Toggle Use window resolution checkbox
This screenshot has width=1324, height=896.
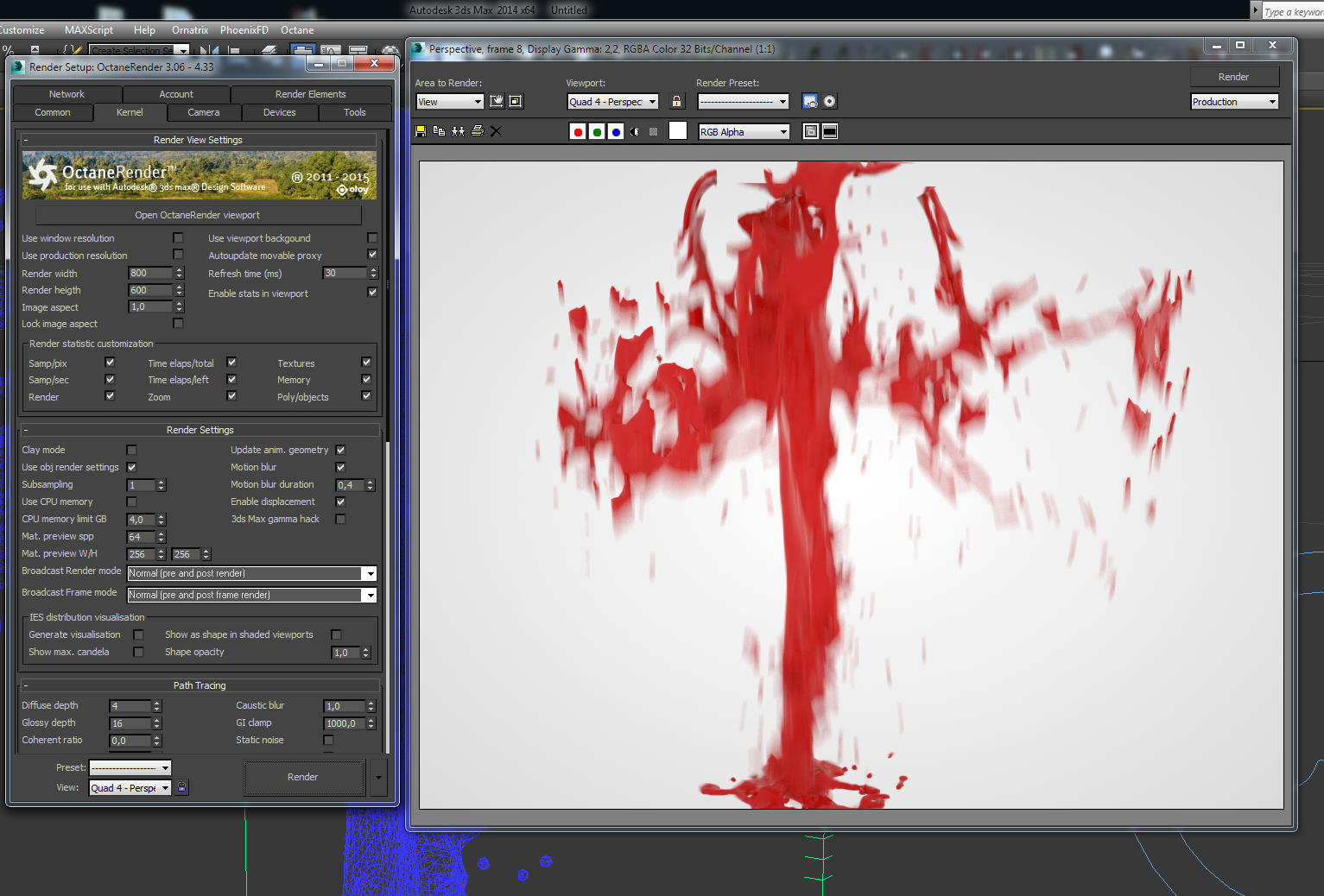pos(178,237)
